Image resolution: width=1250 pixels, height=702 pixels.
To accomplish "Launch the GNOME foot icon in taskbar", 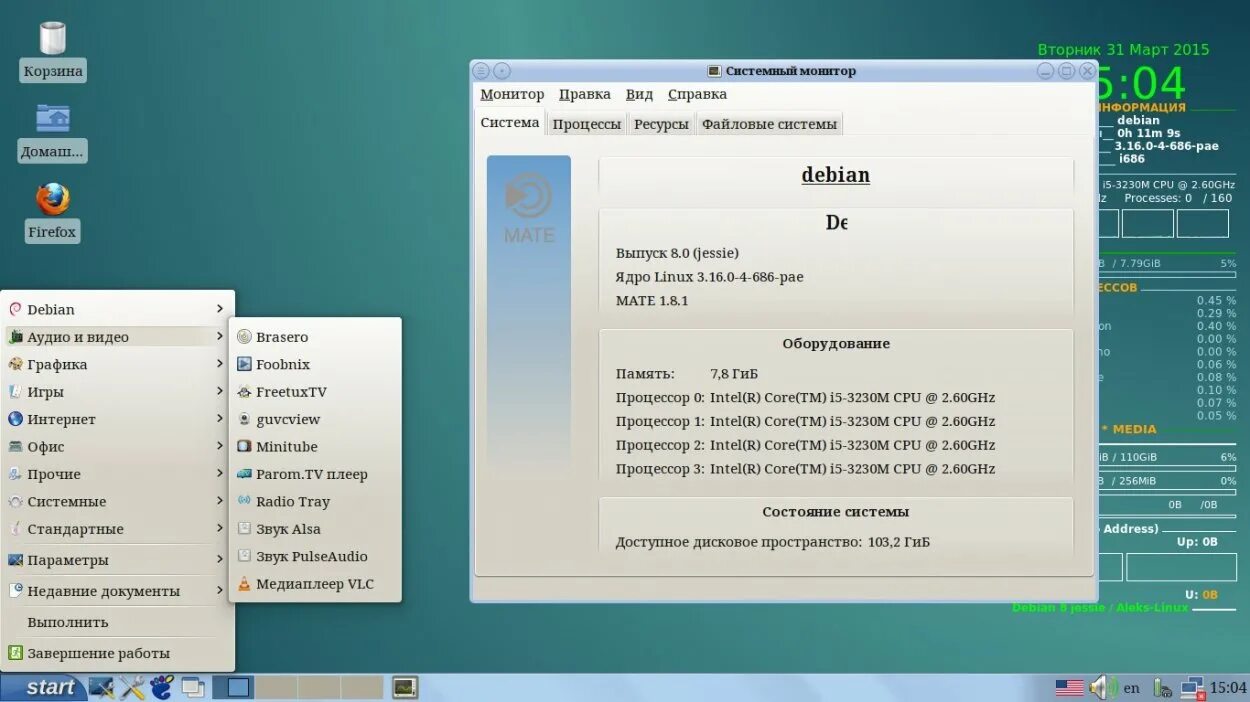I will (162, 687).
